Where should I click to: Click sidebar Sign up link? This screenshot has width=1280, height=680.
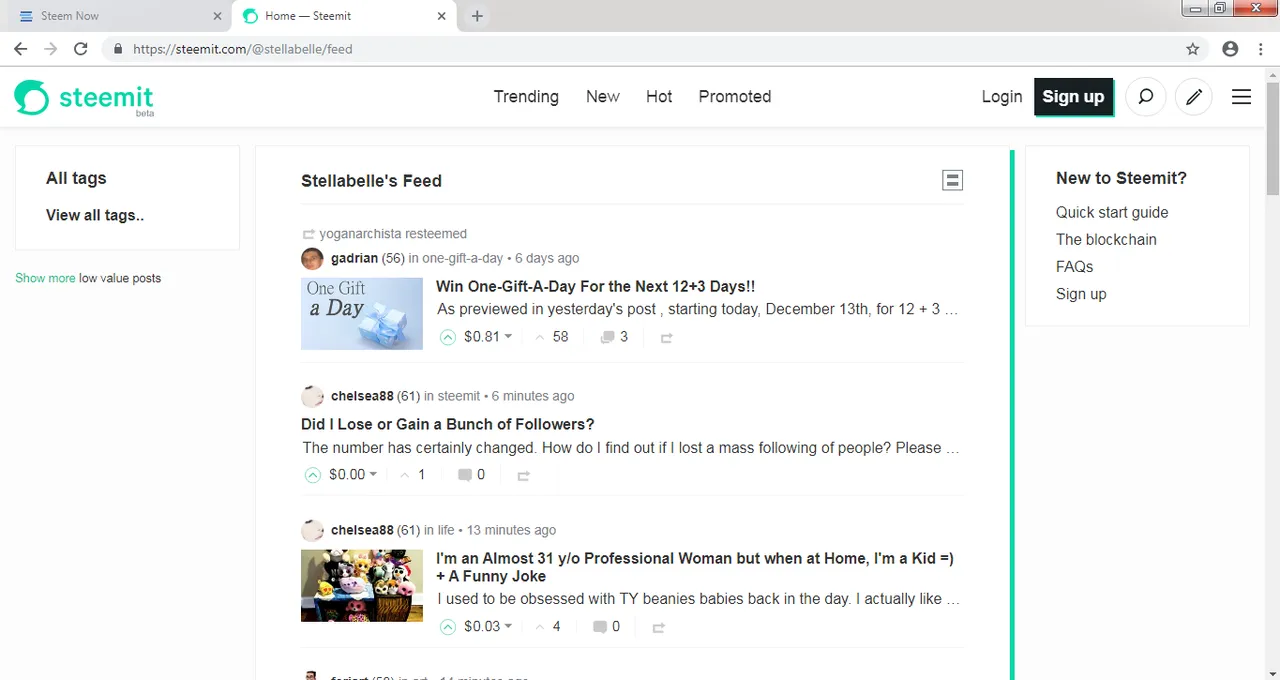pos(1081,294)
